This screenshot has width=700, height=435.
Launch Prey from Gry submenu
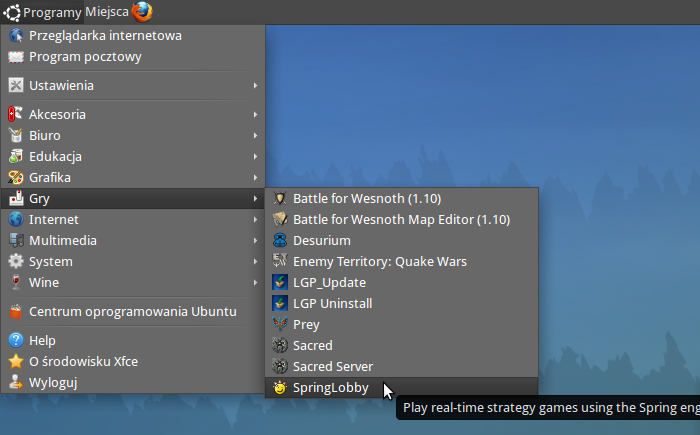tap(402, 324)
